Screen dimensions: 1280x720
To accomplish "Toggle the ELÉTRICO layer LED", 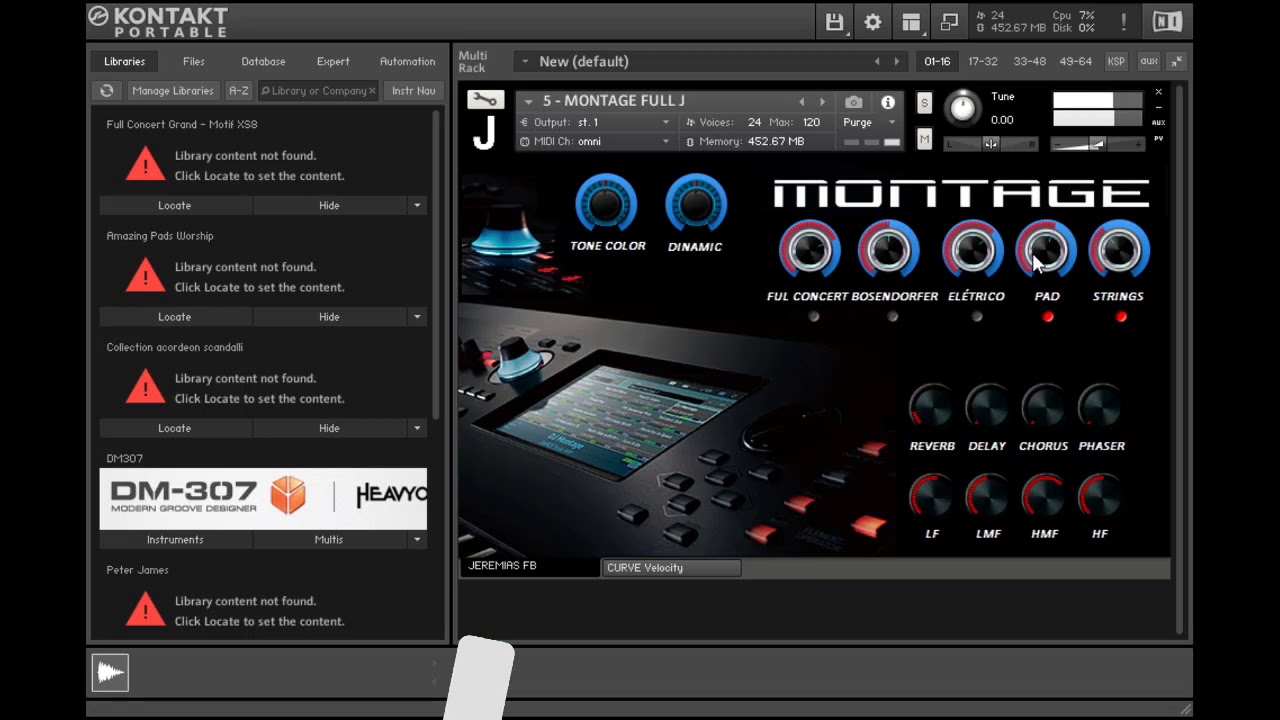I will click(x=977, y=317).
